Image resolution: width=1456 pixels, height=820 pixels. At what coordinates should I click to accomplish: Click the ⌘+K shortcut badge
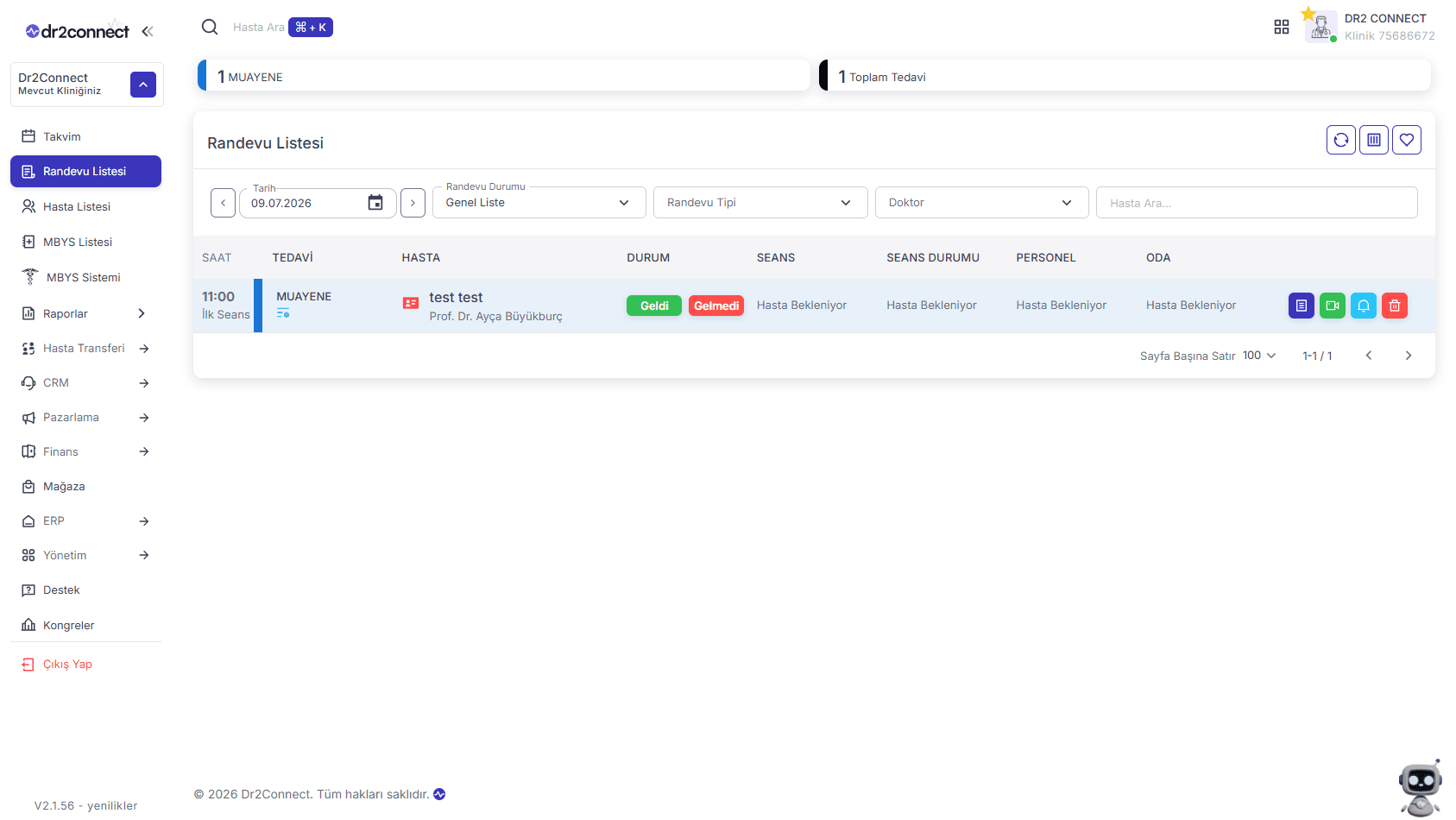[x=311, y=28]
